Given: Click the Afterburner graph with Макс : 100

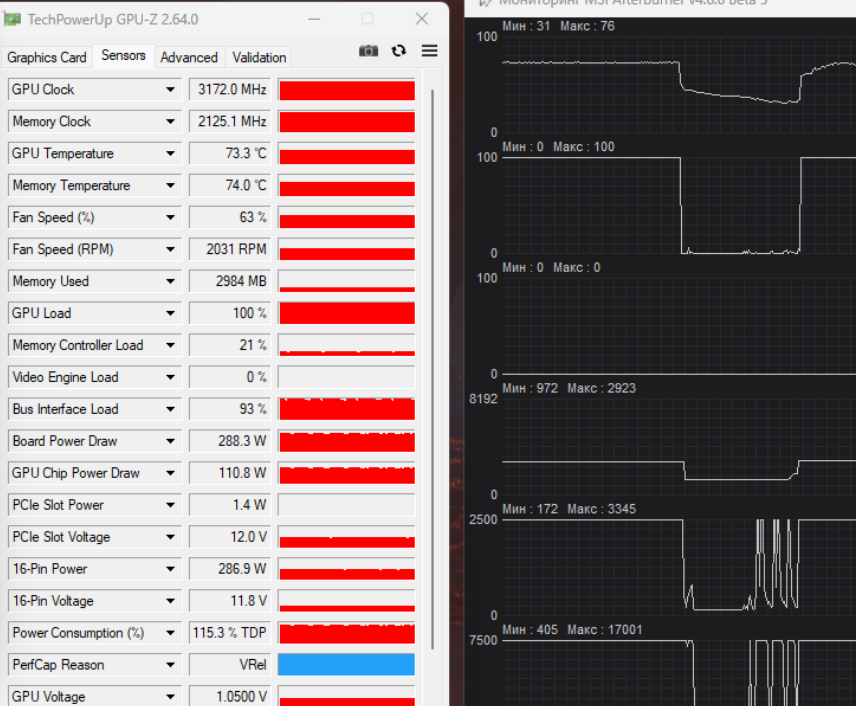Looking at the screenshot, I should pos(679,205).
